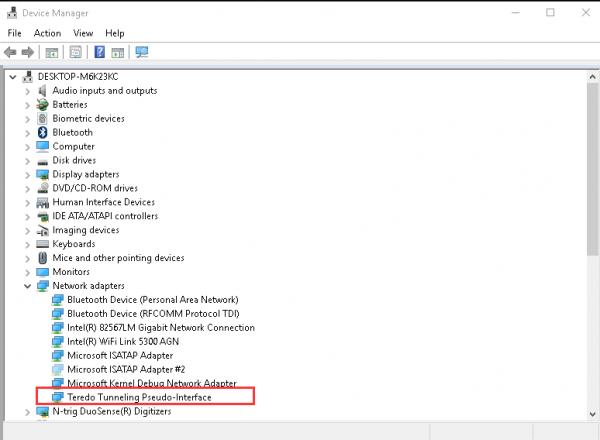
Task: Click the Bluetooth logo icon
Action: click(x=42, y=132)
